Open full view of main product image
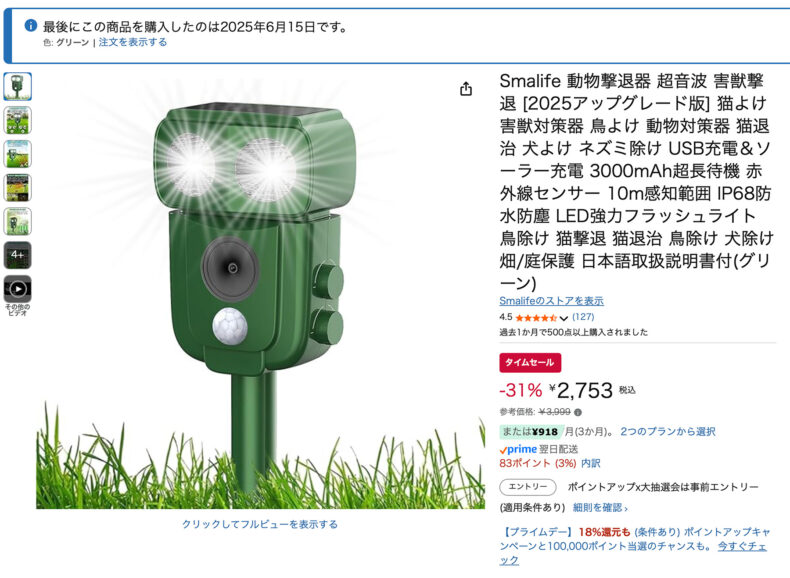Screen dimensions: 790x578 click(x=260, y=524)
